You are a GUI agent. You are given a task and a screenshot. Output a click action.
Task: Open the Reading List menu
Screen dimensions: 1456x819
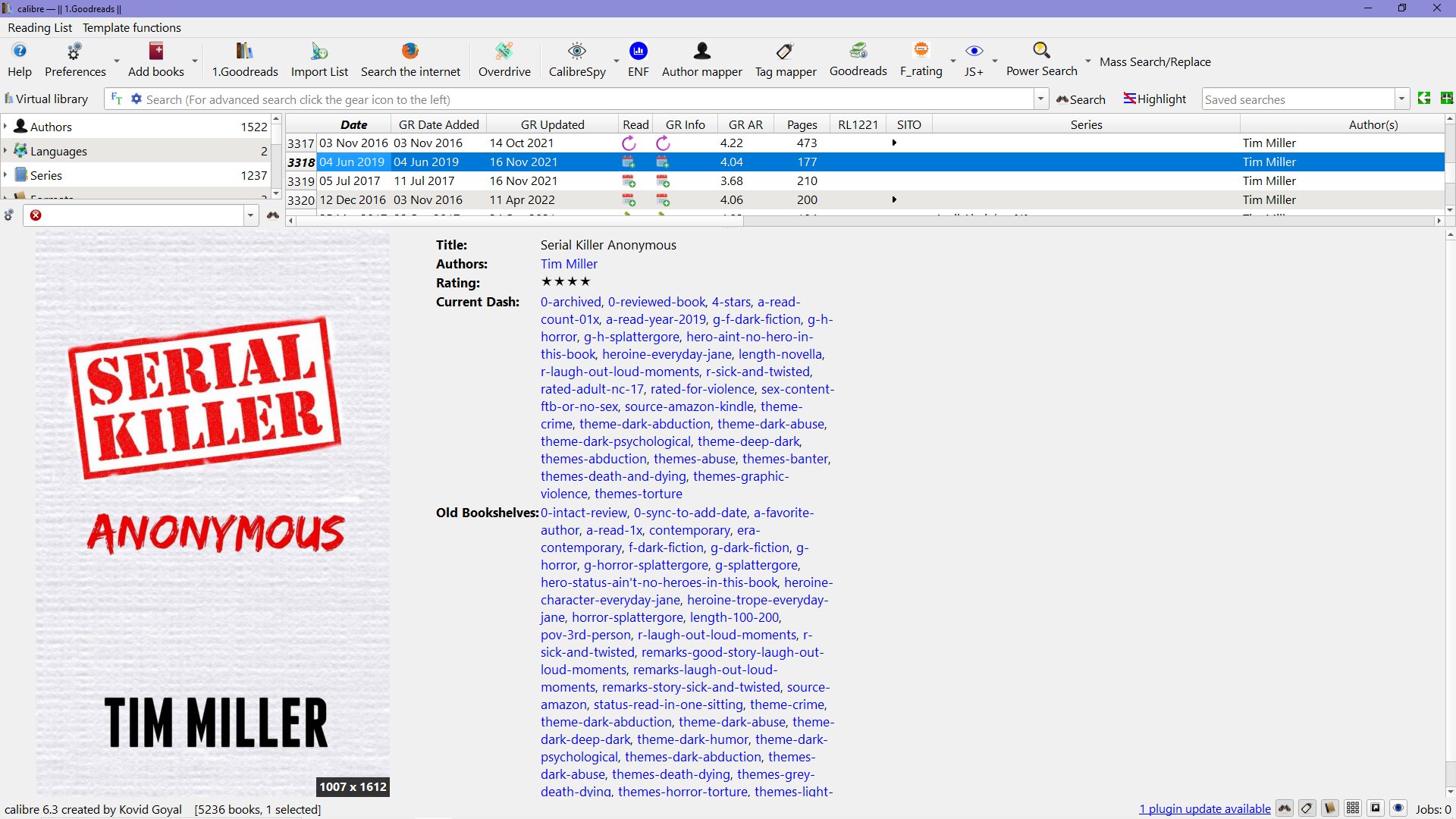(x=39, y=27)
